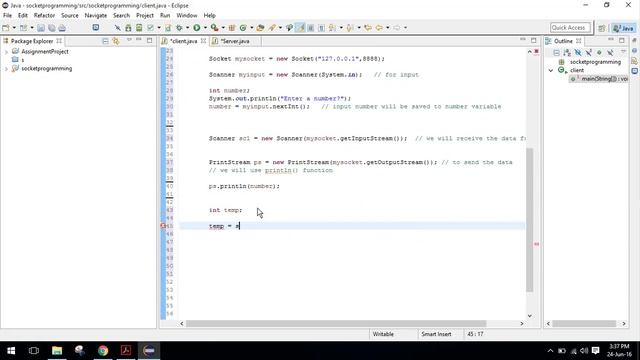Start debugging with the Debug bug icon
Screen dimensions: 640x360
click(179, 28)
